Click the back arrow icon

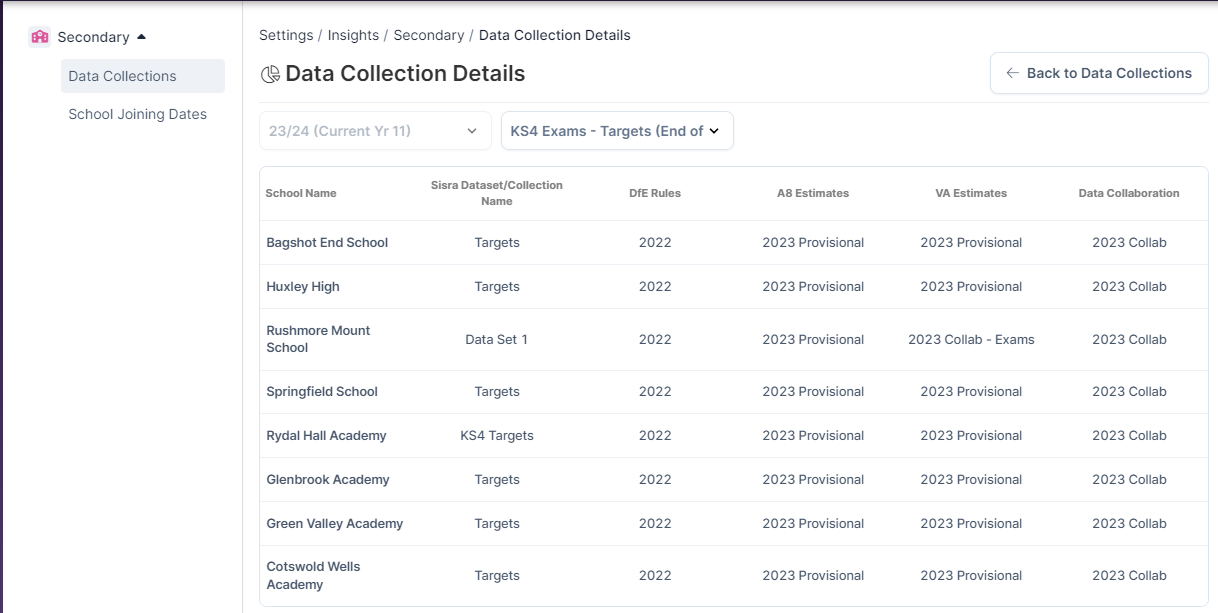coord(1012,73)
